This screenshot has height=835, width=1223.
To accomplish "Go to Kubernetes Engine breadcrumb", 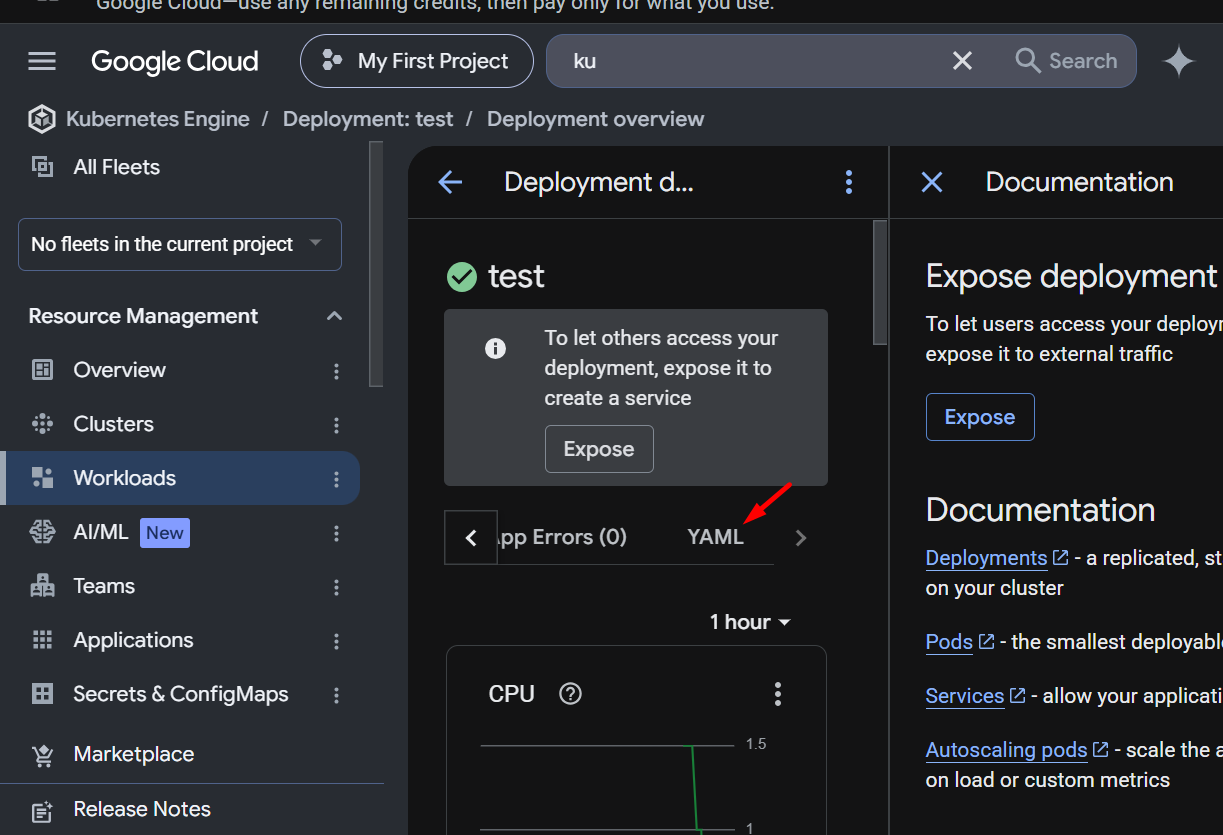I will tap(157, 119).
